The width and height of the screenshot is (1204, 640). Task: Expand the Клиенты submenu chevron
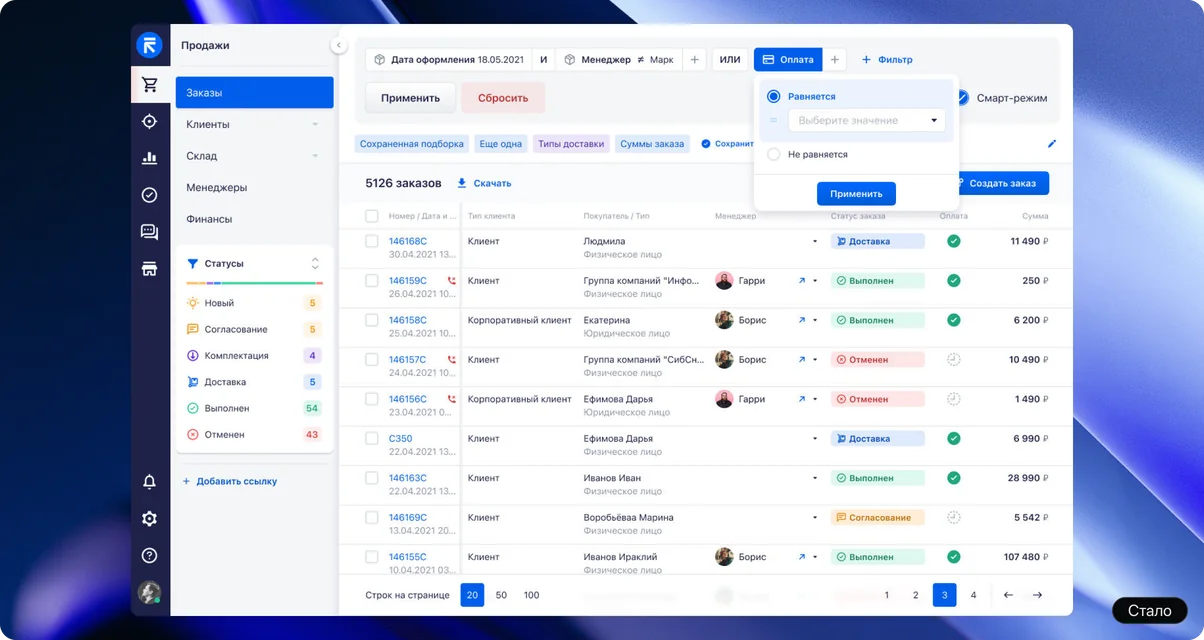click(315, 125)
